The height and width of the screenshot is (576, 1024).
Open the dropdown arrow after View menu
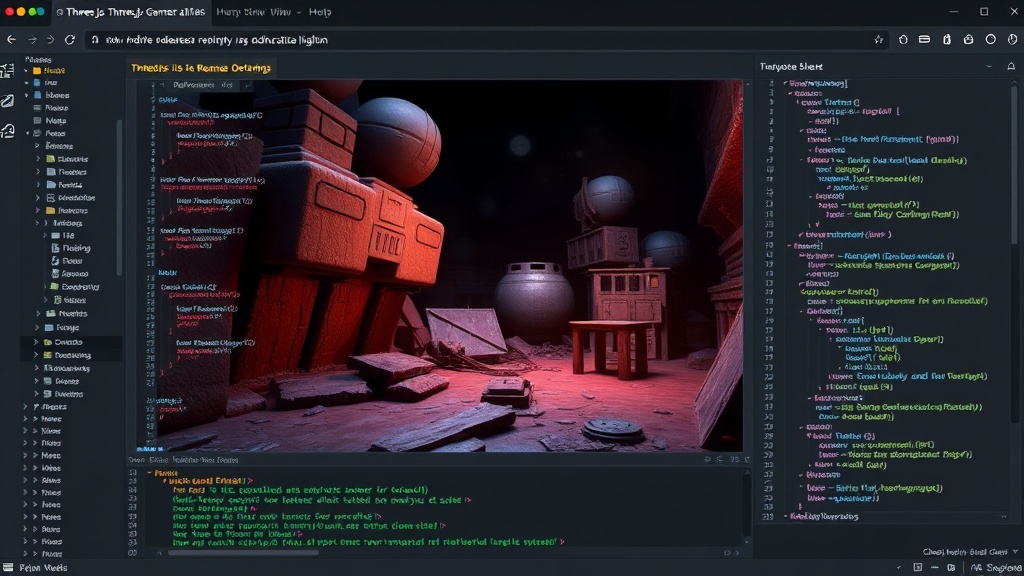click(299, 12)
